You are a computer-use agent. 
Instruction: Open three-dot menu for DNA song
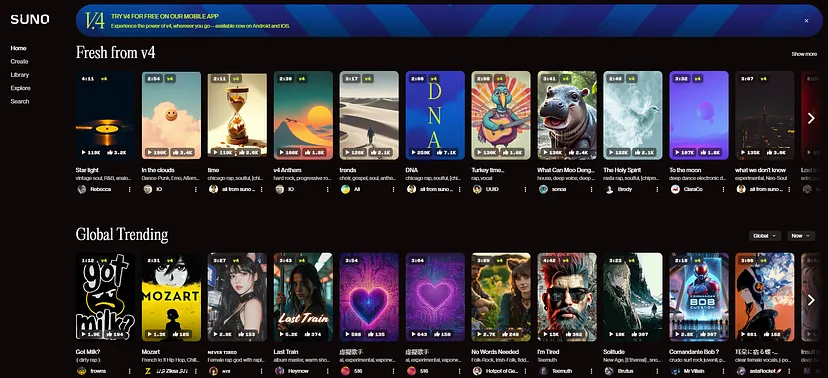coord(459,189)
